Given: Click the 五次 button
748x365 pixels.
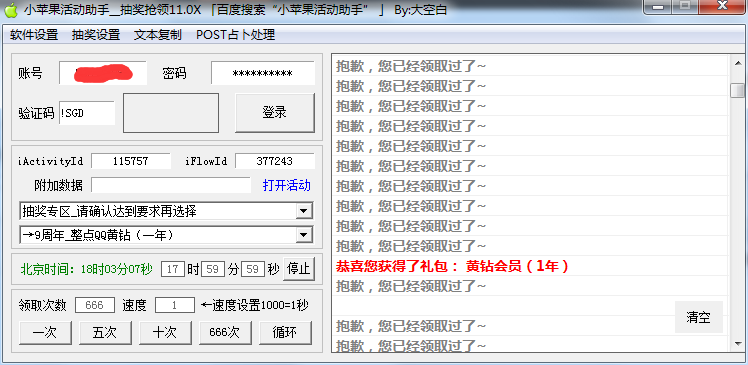Looking at the screenshot, I should pyautogui.click(x=105, y=332).
